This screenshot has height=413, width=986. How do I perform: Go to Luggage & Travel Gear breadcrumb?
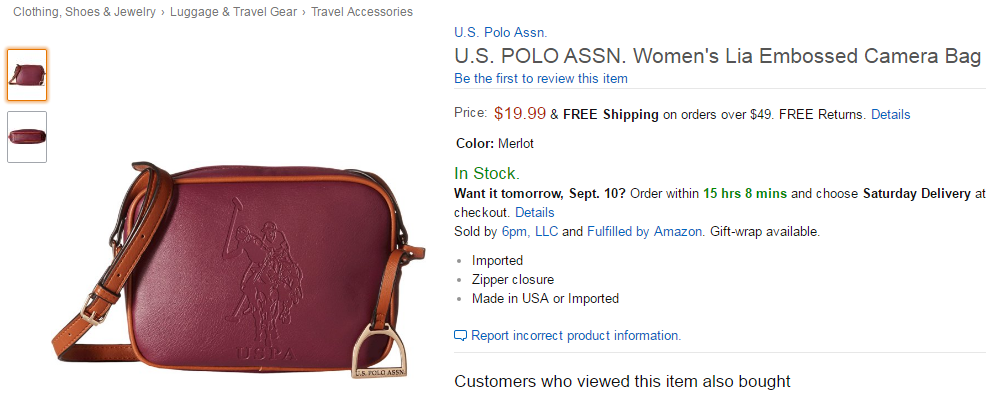233,11
